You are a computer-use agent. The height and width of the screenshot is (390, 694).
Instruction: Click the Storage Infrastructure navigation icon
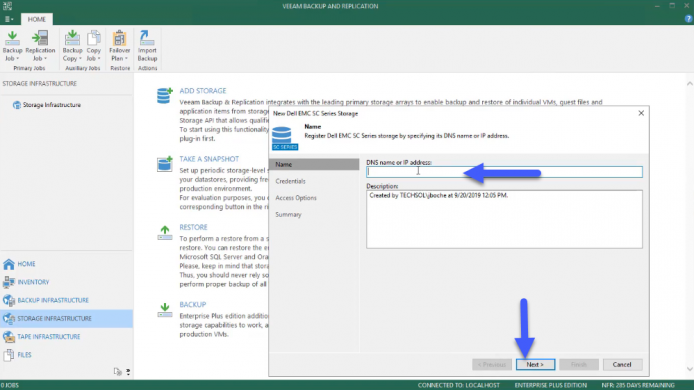(x=9, y=318)
